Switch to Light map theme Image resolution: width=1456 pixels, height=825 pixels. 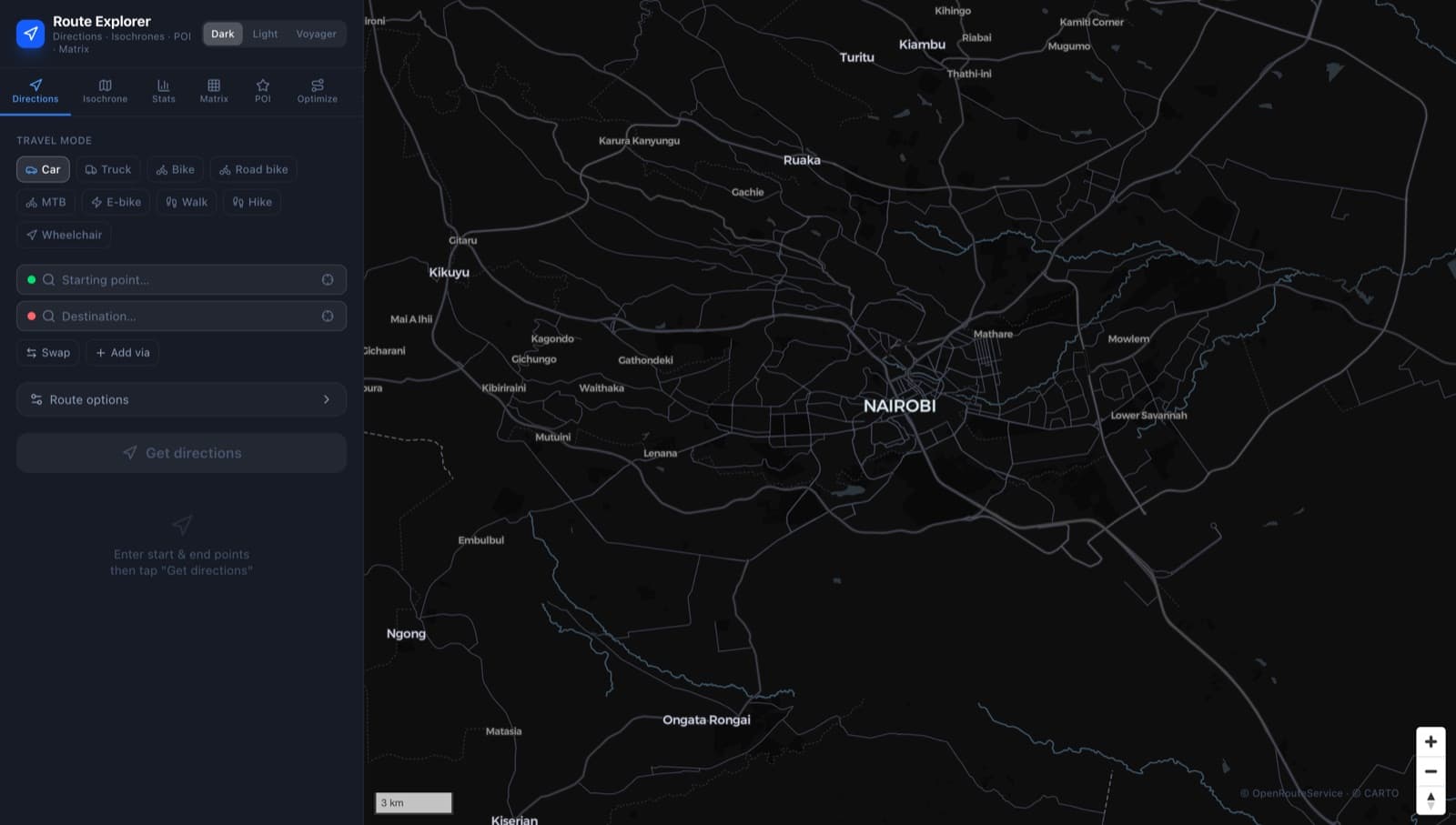[265, 34]
